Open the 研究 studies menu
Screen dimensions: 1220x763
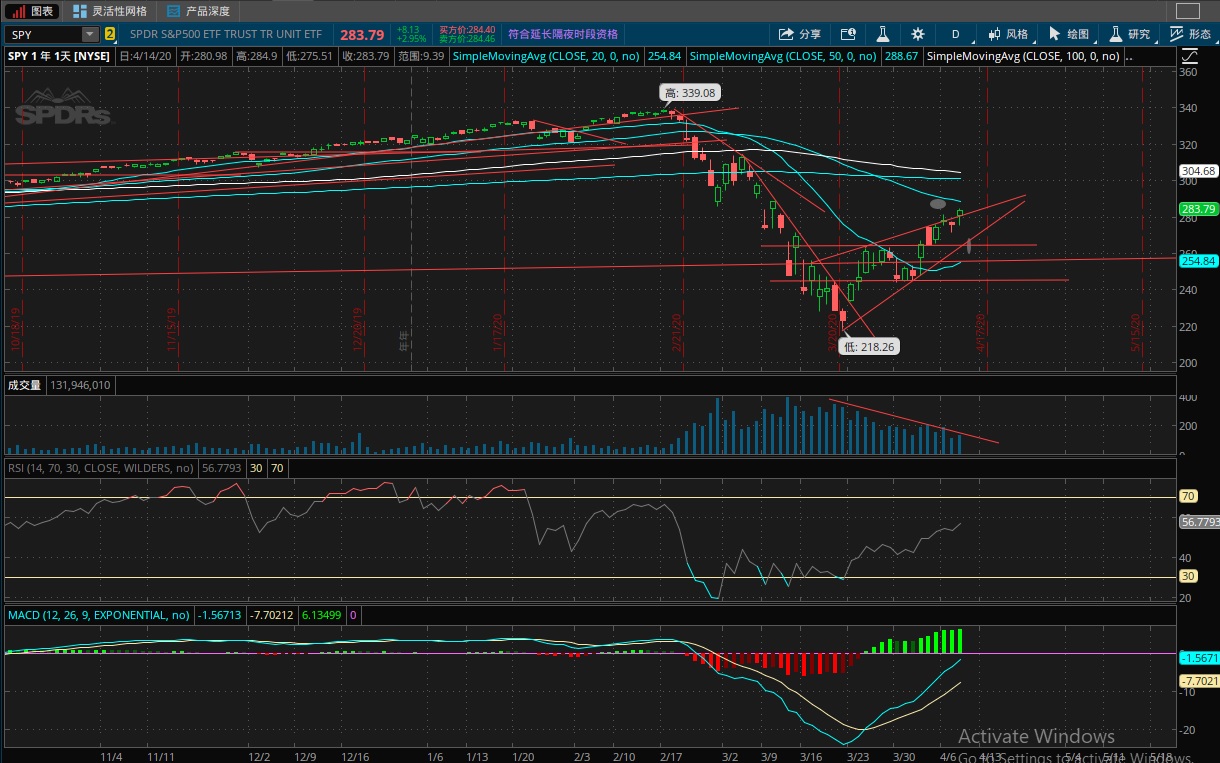[1129, 34]
